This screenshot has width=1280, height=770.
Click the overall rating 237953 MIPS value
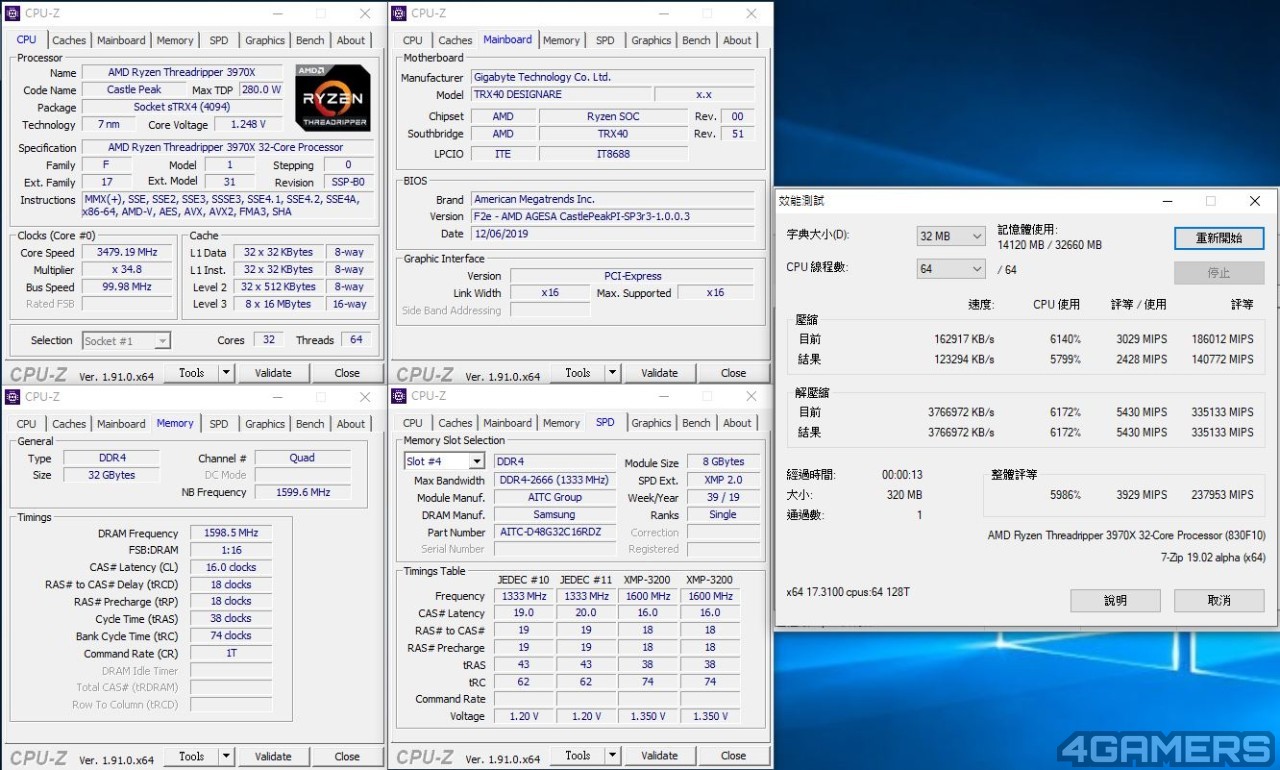point(1221,495)
